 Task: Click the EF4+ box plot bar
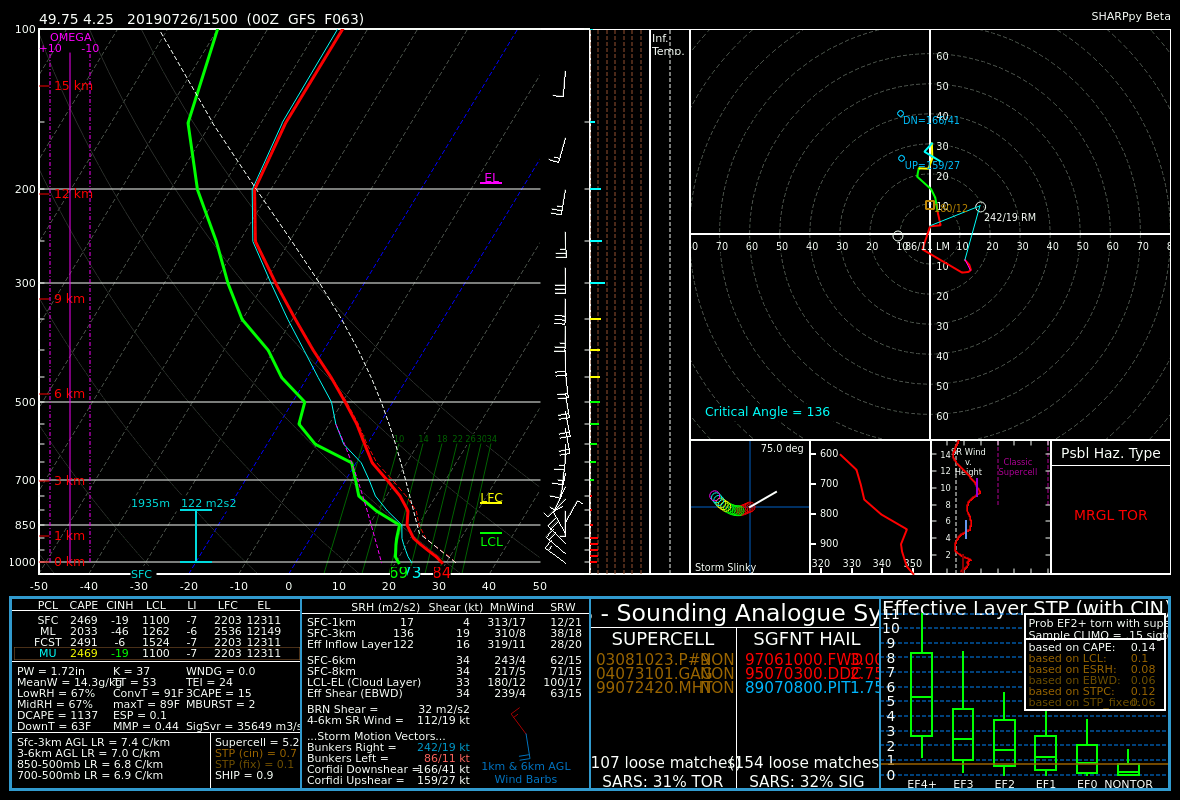[921, 694]
